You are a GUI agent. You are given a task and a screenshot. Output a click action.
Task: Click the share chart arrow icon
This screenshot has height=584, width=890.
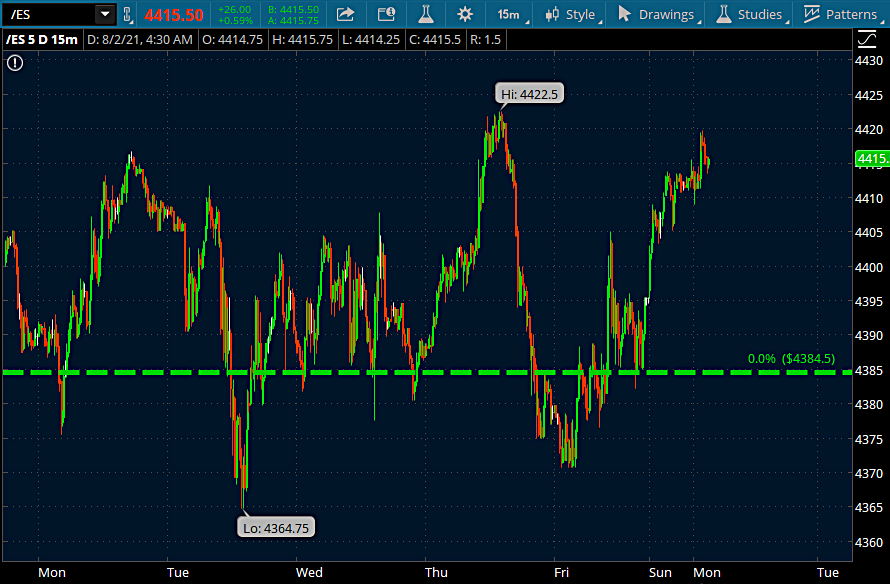[x=345, y=14]
